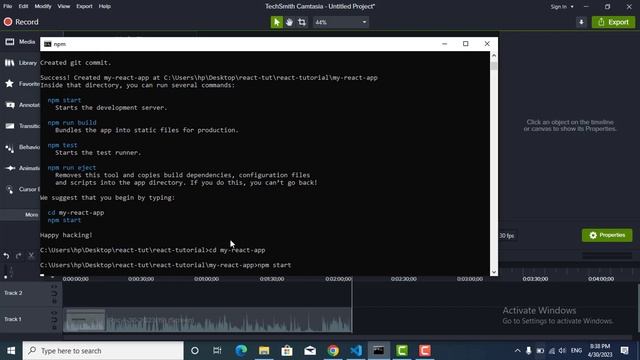640x360 pixels.
Task: Click the npm terminal scrollbar down arrow
Action: (x=494, y=272)
